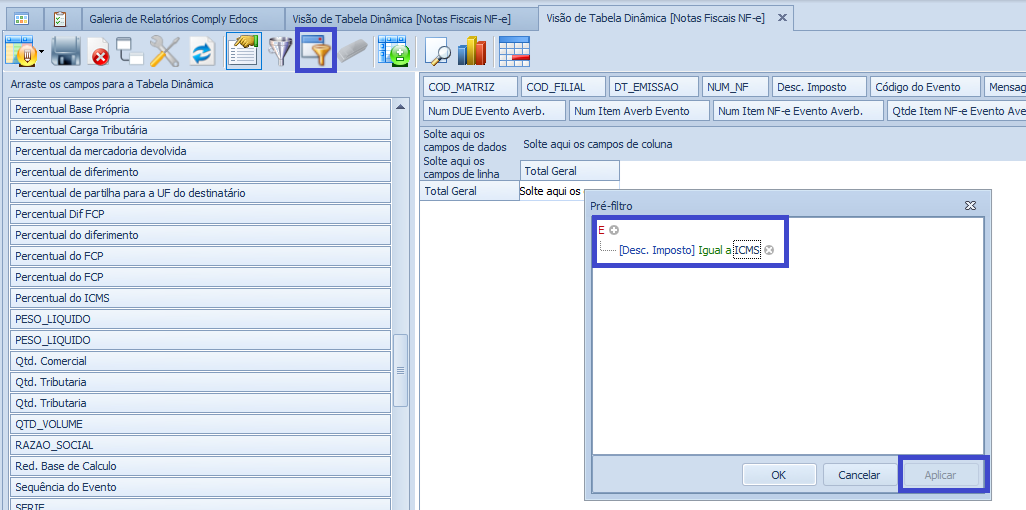1026x510 pixels.
Task: Select the Percentual do diferimento field
Action: [200, 235]
